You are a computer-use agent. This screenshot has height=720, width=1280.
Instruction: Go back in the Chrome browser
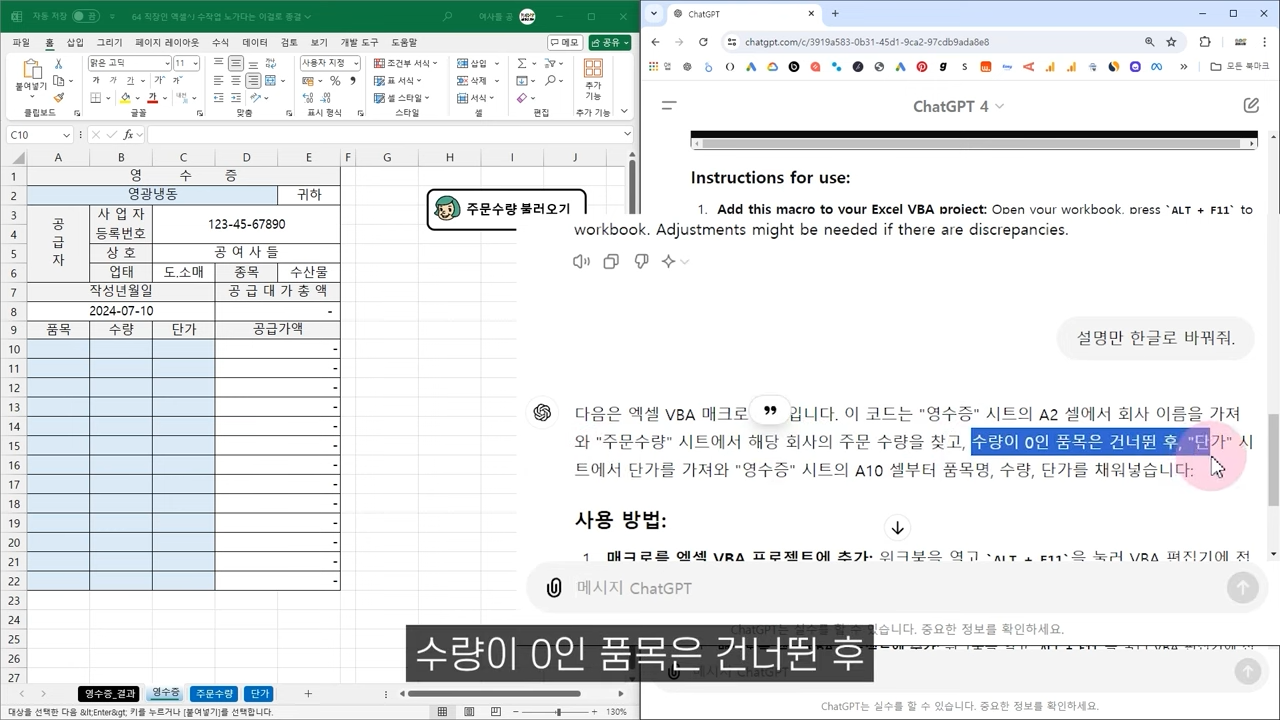(x=655, y=42)
